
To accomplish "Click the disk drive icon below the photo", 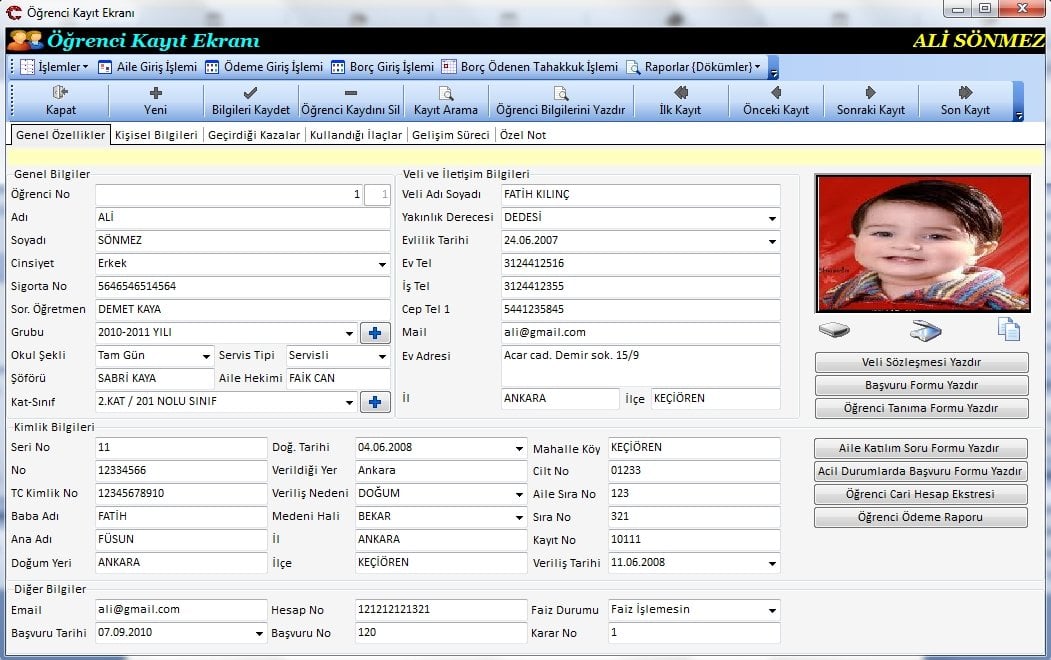I will pos(834,330).
